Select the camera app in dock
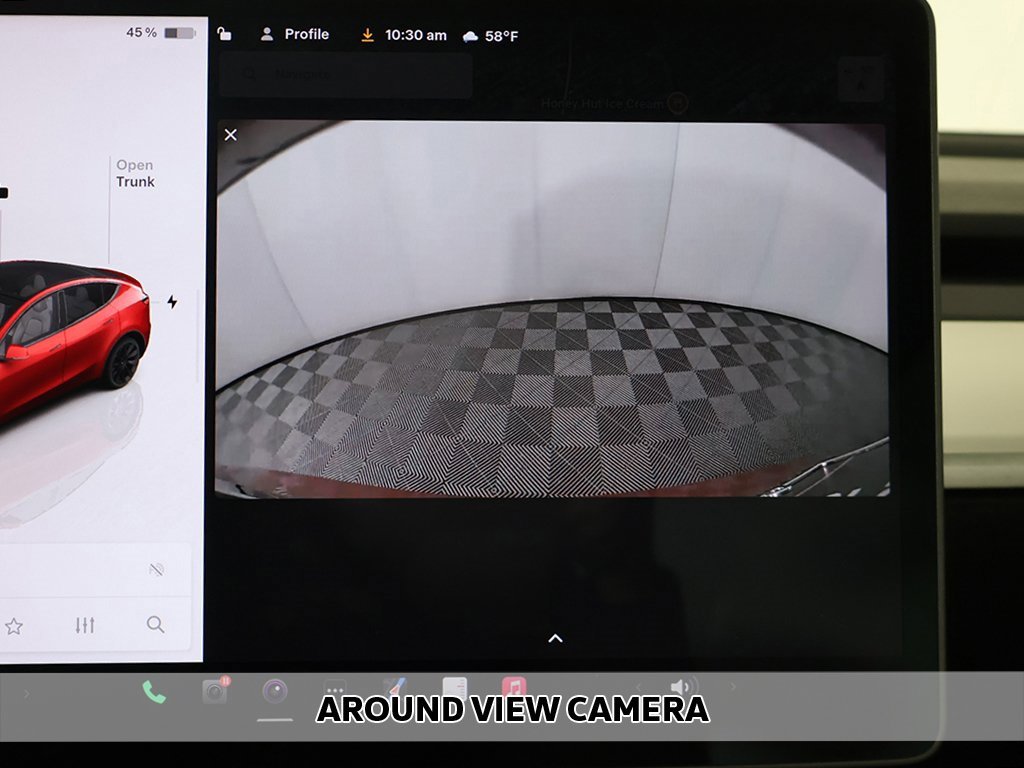This screenshot has width=1024, height=768. (x=275, y=690)
